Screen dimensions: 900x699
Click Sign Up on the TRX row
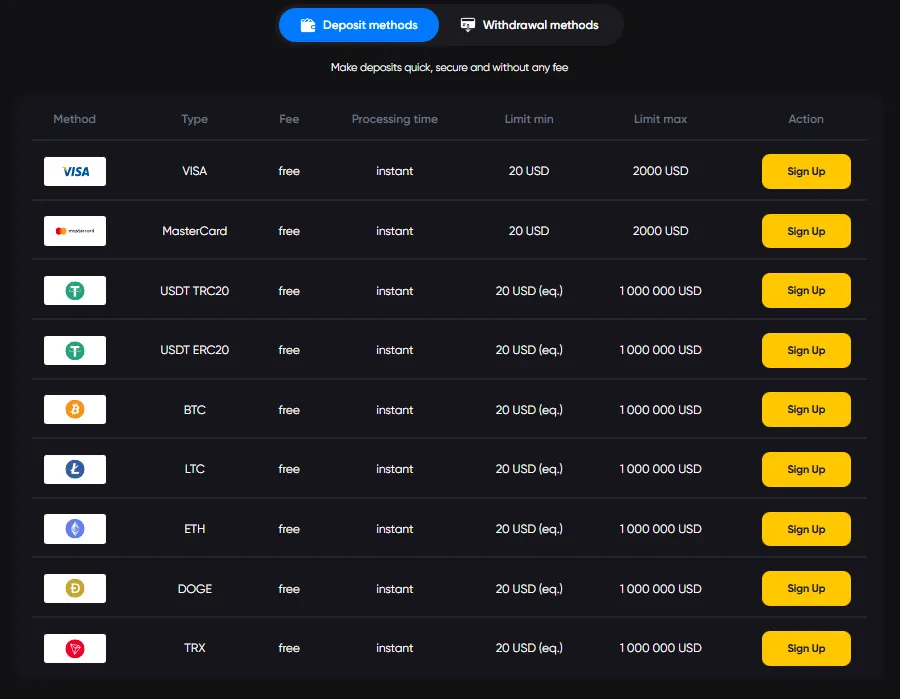coord(806,648)
